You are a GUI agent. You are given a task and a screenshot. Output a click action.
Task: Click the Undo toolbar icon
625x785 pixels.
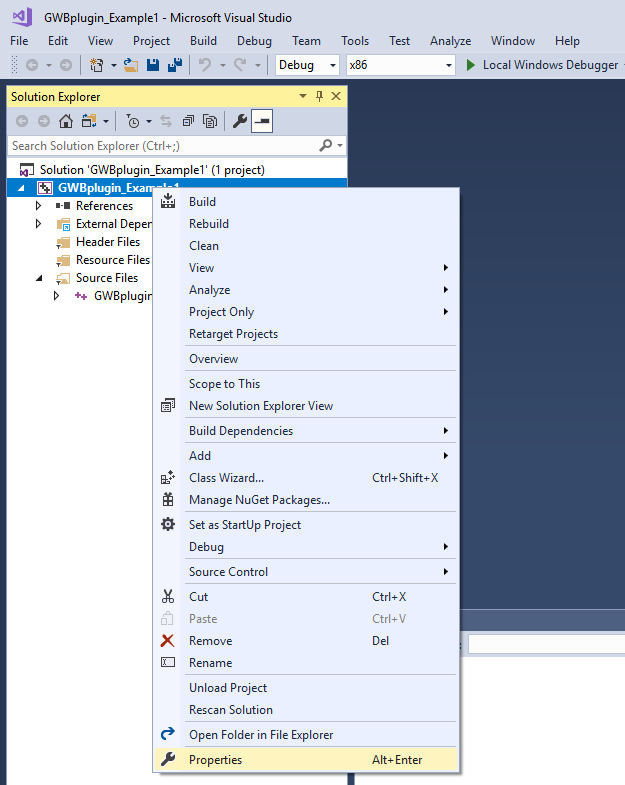click(x=205, y=65)
